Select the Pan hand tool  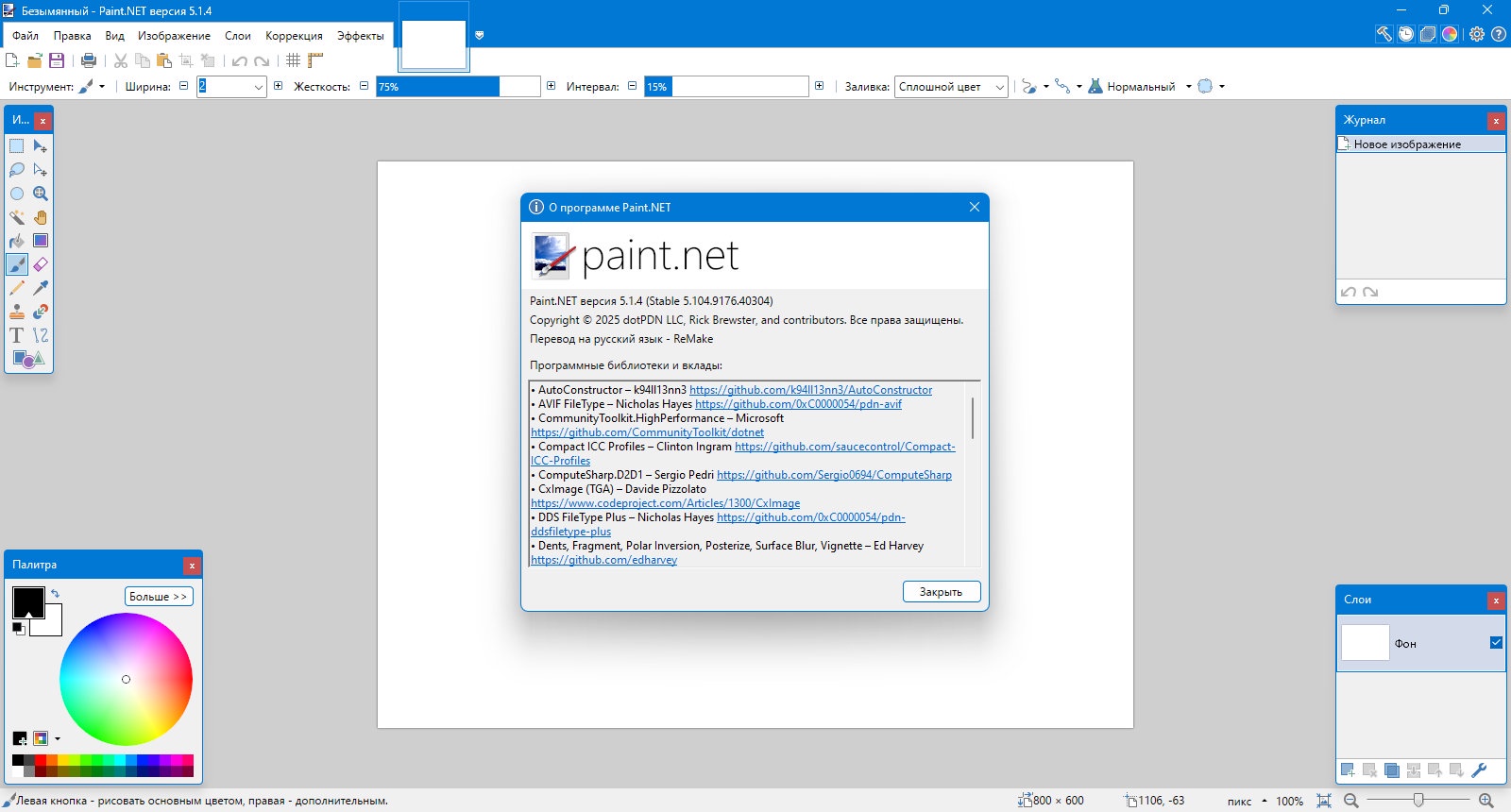41,217
